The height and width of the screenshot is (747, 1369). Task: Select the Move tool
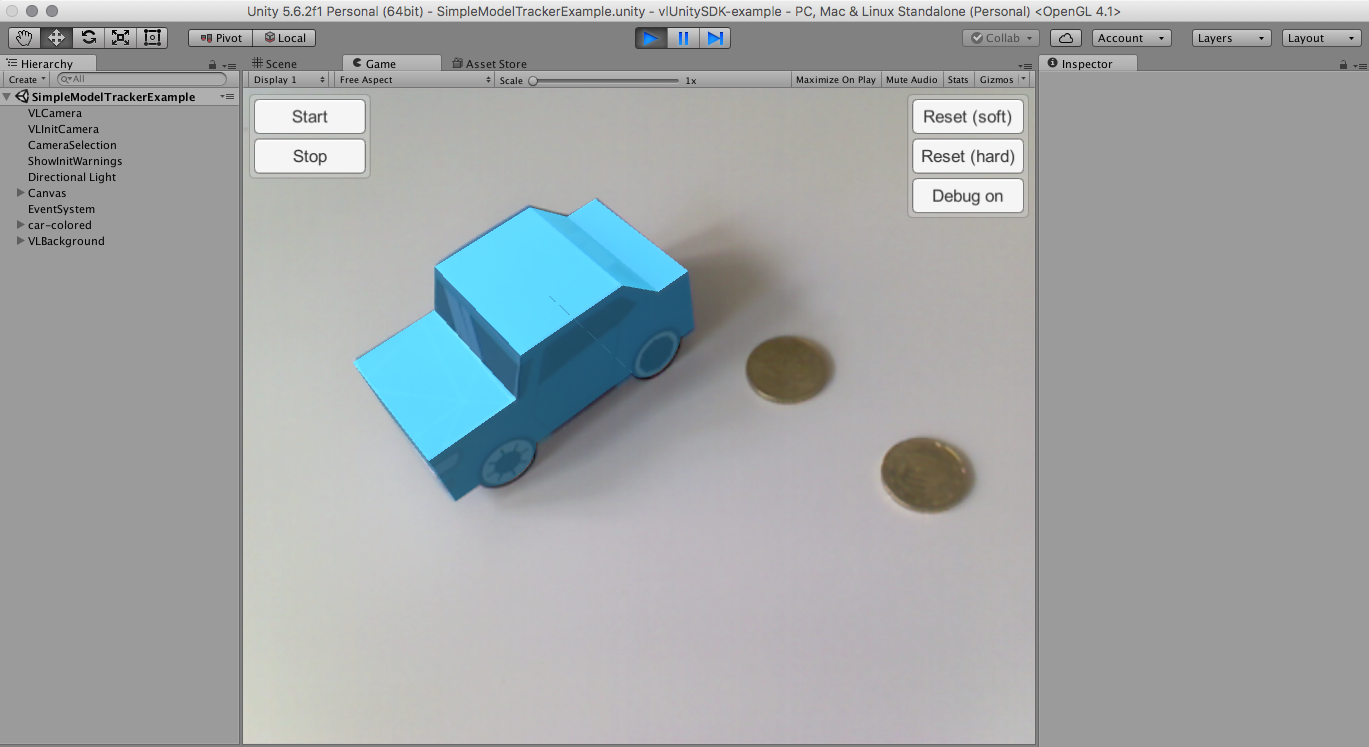click(x=56, y=38)
